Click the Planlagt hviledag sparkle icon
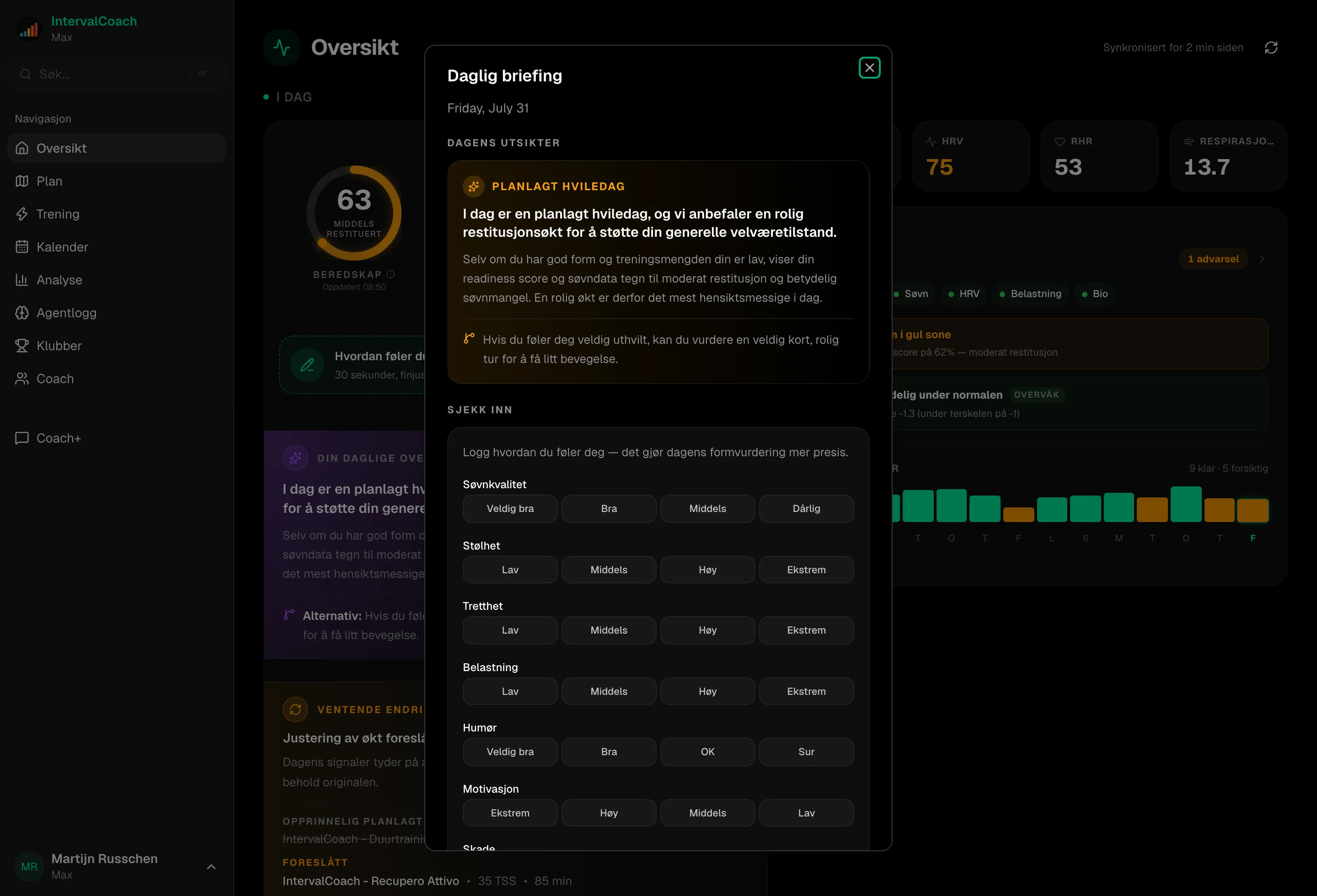The width and height of the screenshot is (1317, 896). (x=474, y=187)
